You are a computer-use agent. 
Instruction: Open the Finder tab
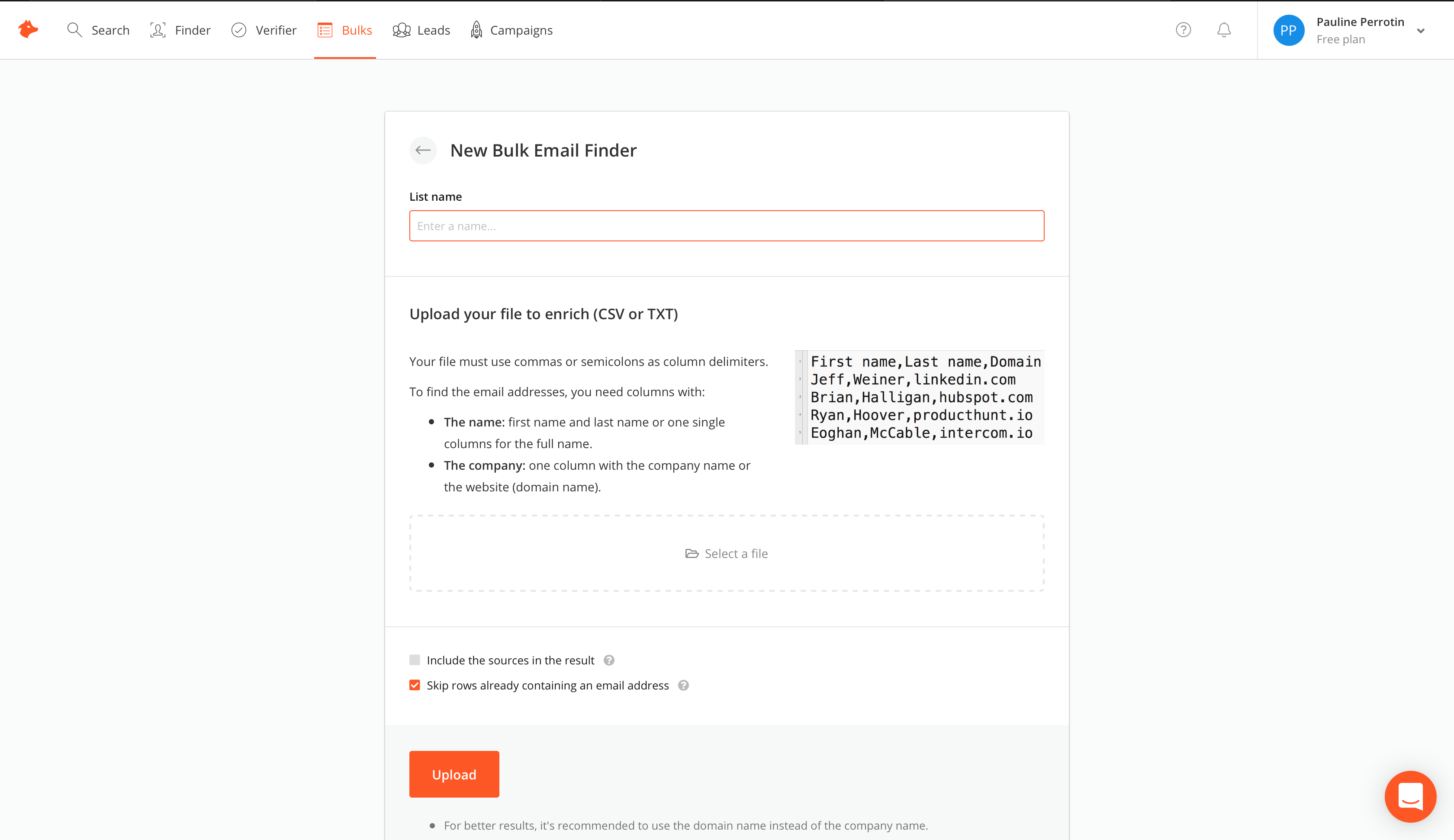[180, 30]
